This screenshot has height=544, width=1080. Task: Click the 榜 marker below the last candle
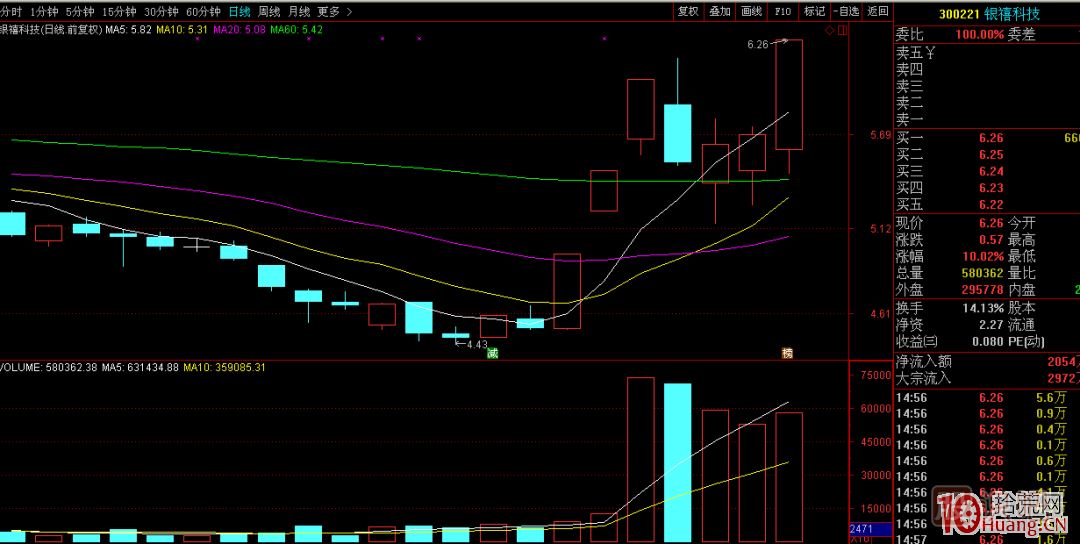point(787,352)
